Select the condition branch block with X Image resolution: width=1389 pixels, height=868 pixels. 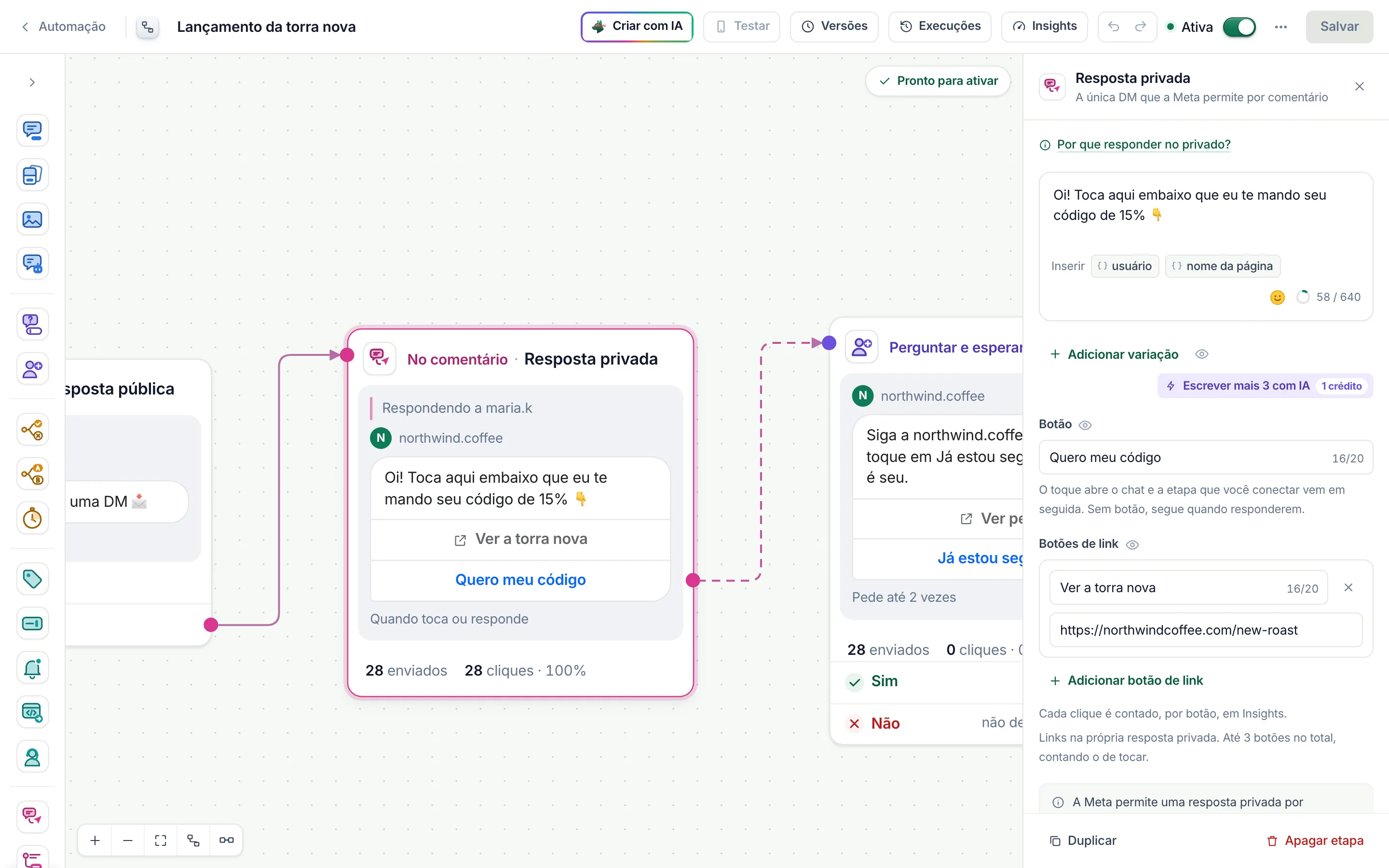[32, 429]
